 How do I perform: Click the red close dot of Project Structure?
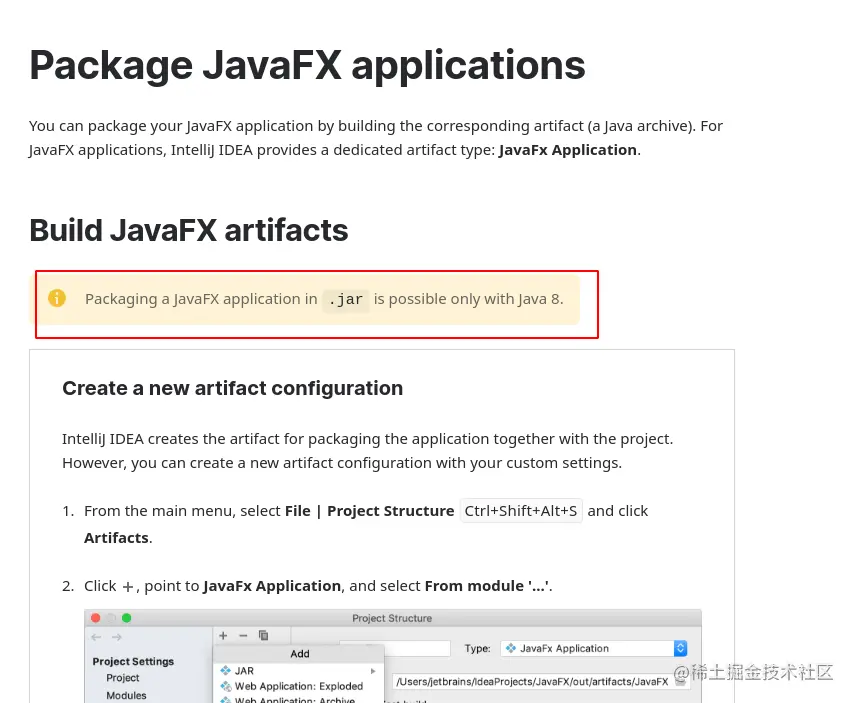point(96,618)
